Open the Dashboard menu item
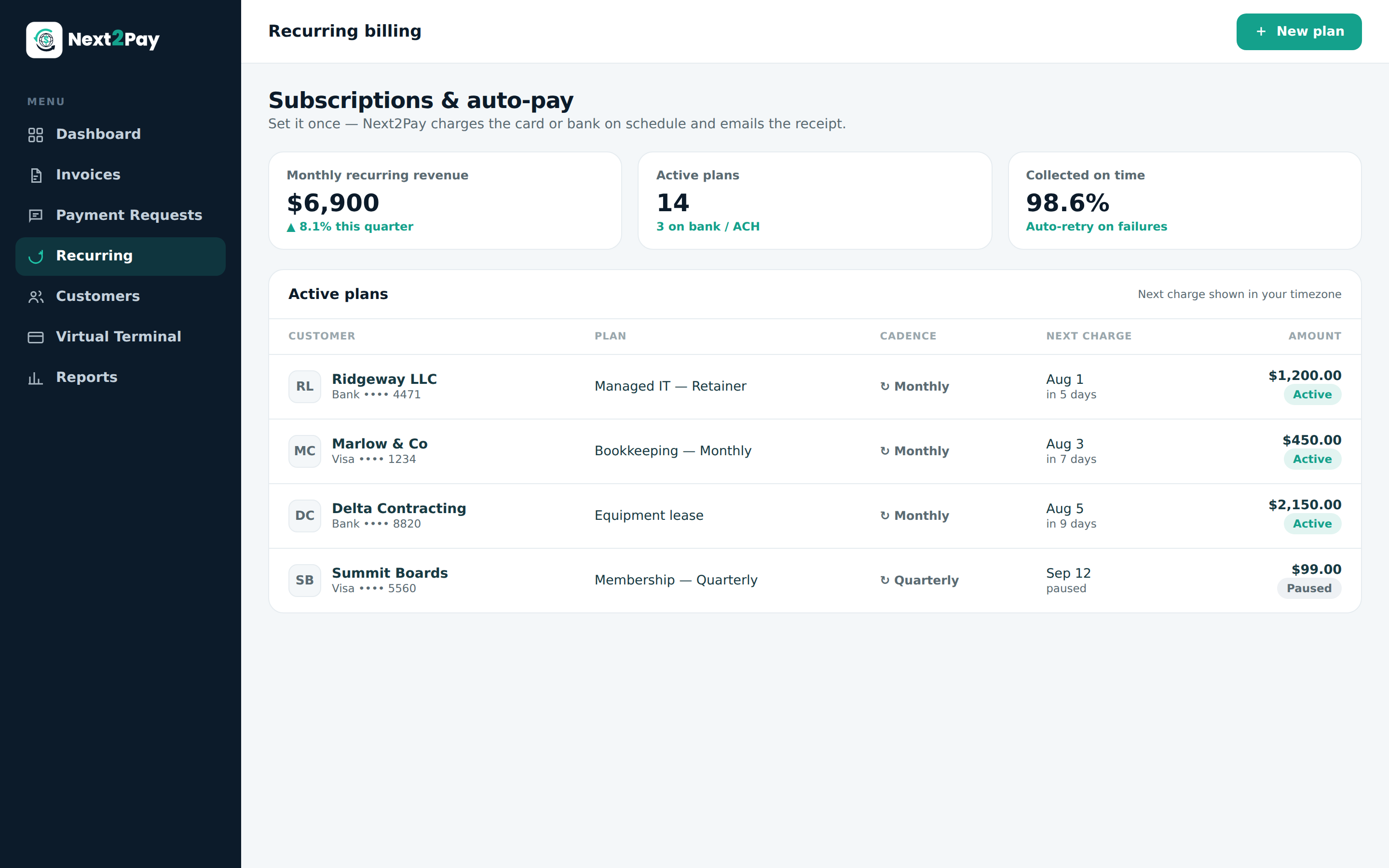Screen dimensions: 1389x868 point(121,135)
